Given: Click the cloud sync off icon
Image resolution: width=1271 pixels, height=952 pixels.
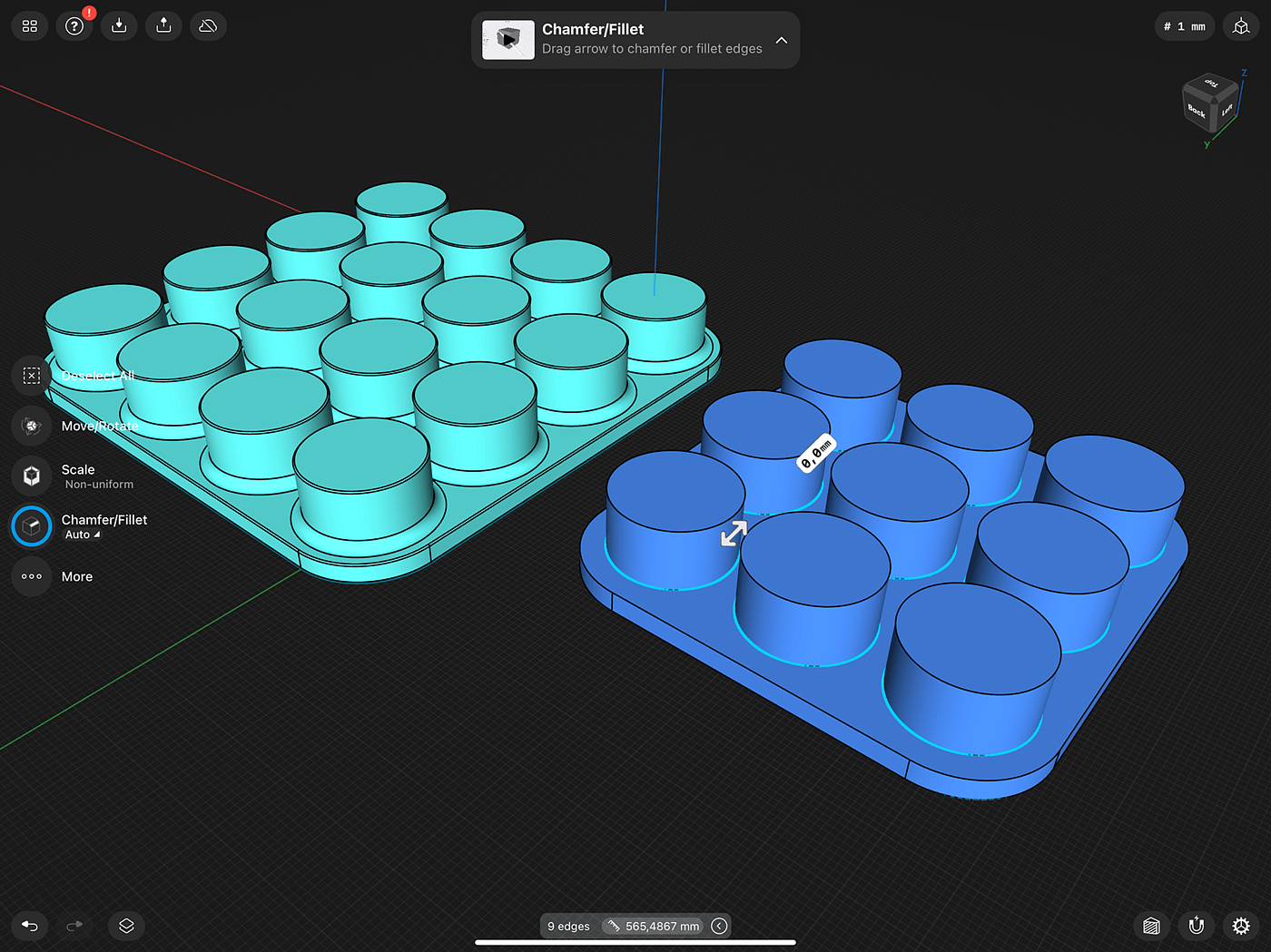Looking at the screenshot, I should coord(208,26).
